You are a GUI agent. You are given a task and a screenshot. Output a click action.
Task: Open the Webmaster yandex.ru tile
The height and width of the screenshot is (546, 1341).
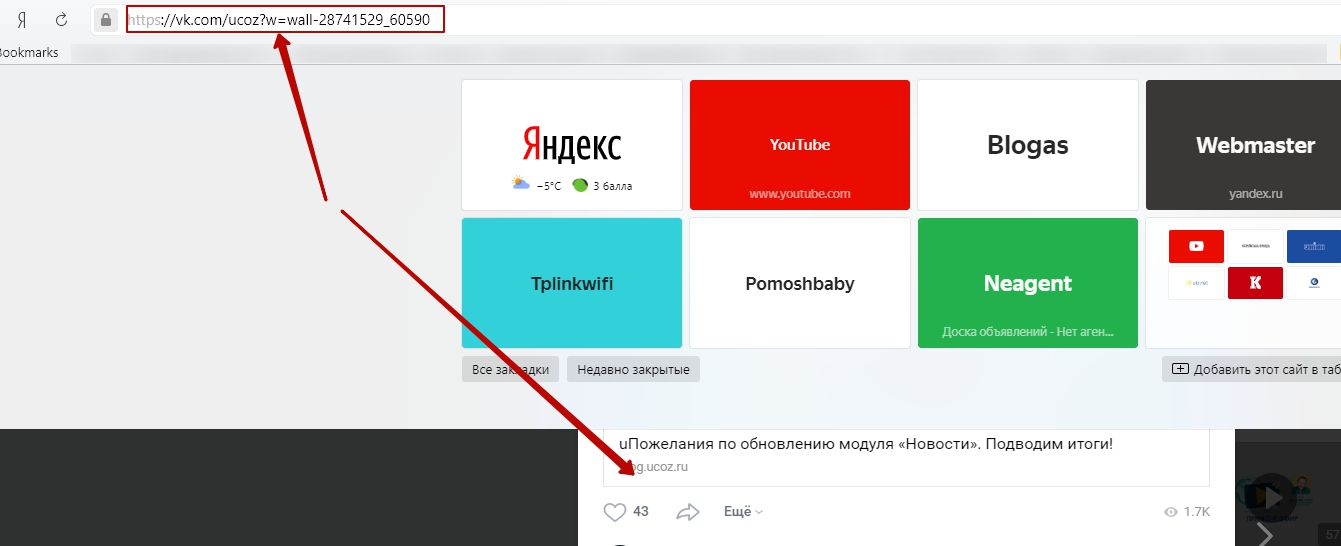click(1243, 145)
